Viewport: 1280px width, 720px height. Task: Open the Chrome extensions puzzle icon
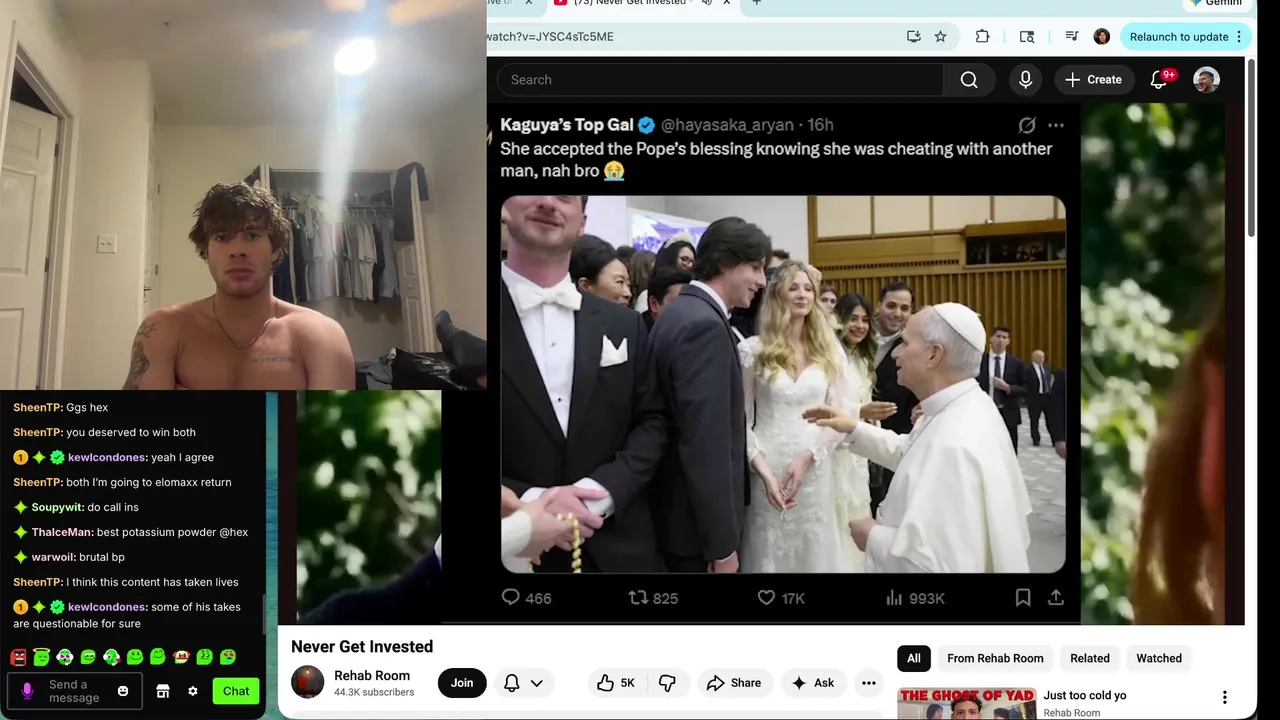[x=982, y=36]
